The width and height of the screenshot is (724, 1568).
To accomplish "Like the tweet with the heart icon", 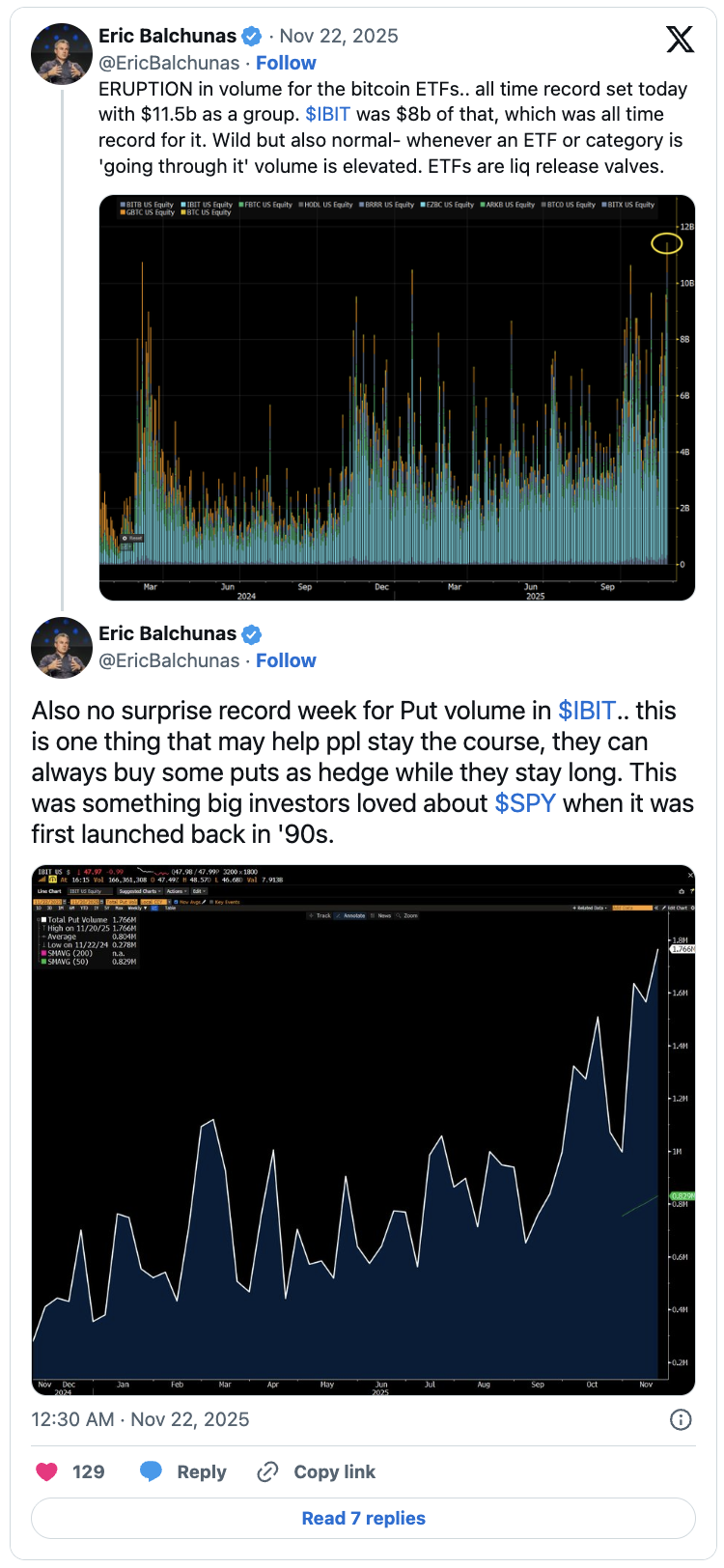I will tap(46, 1471).
